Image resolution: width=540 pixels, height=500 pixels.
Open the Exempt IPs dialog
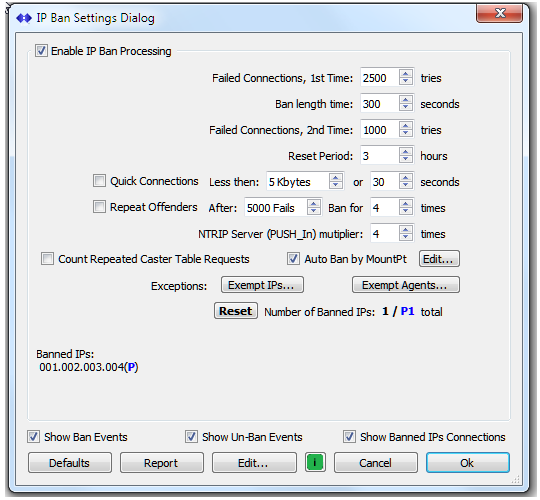262,285
